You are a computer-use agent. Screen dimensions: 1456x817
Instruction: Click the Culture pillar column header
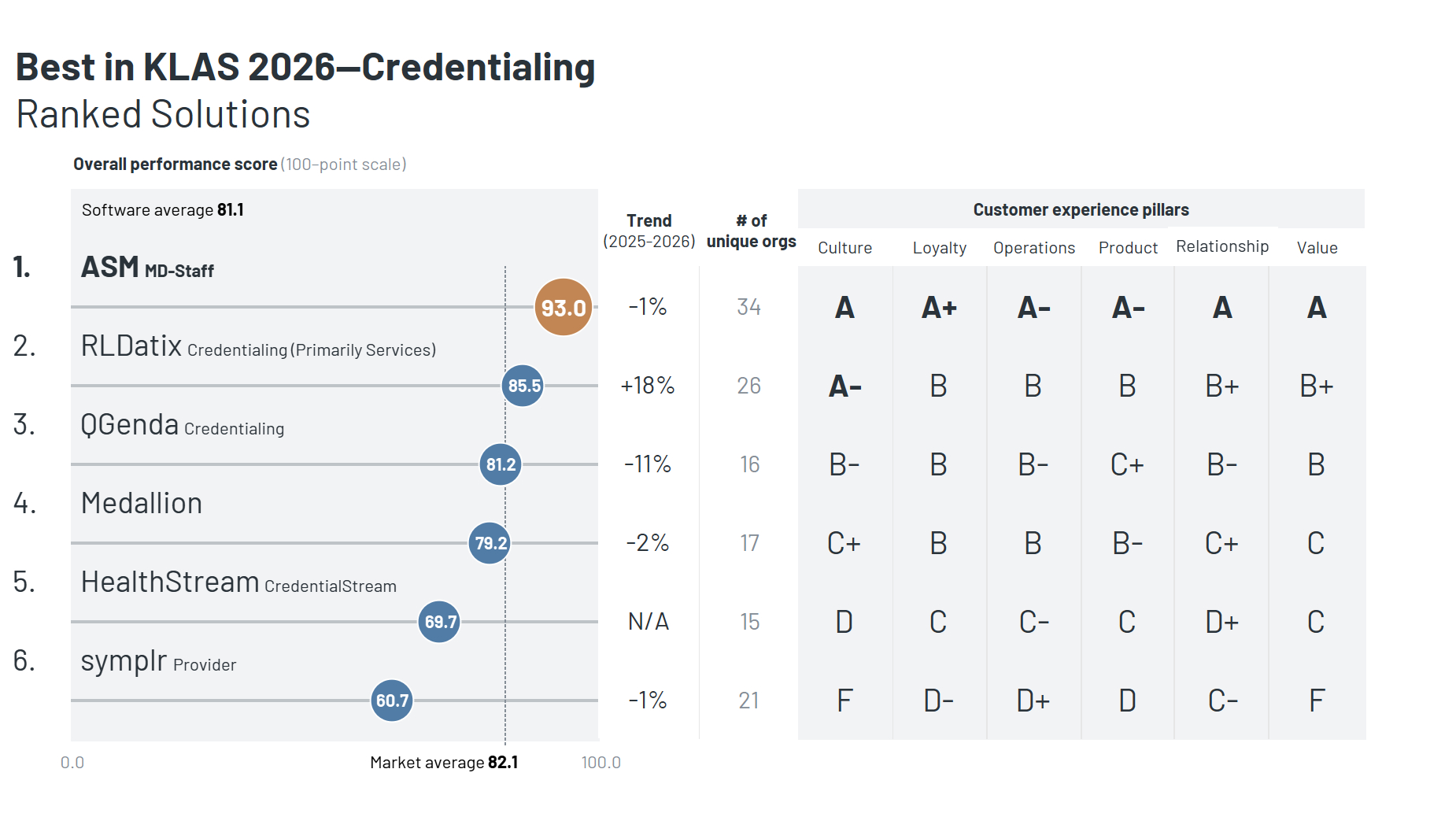[844, 248]
